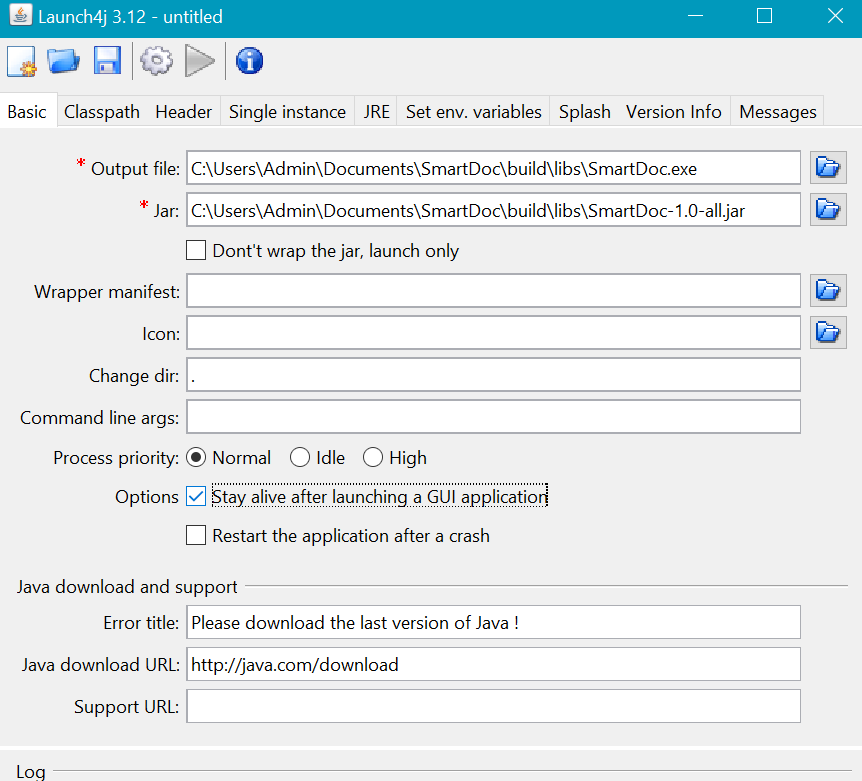This screenshot has width=862, height=781.
Task: Open the Version Info tab
Action: [674, 112]
